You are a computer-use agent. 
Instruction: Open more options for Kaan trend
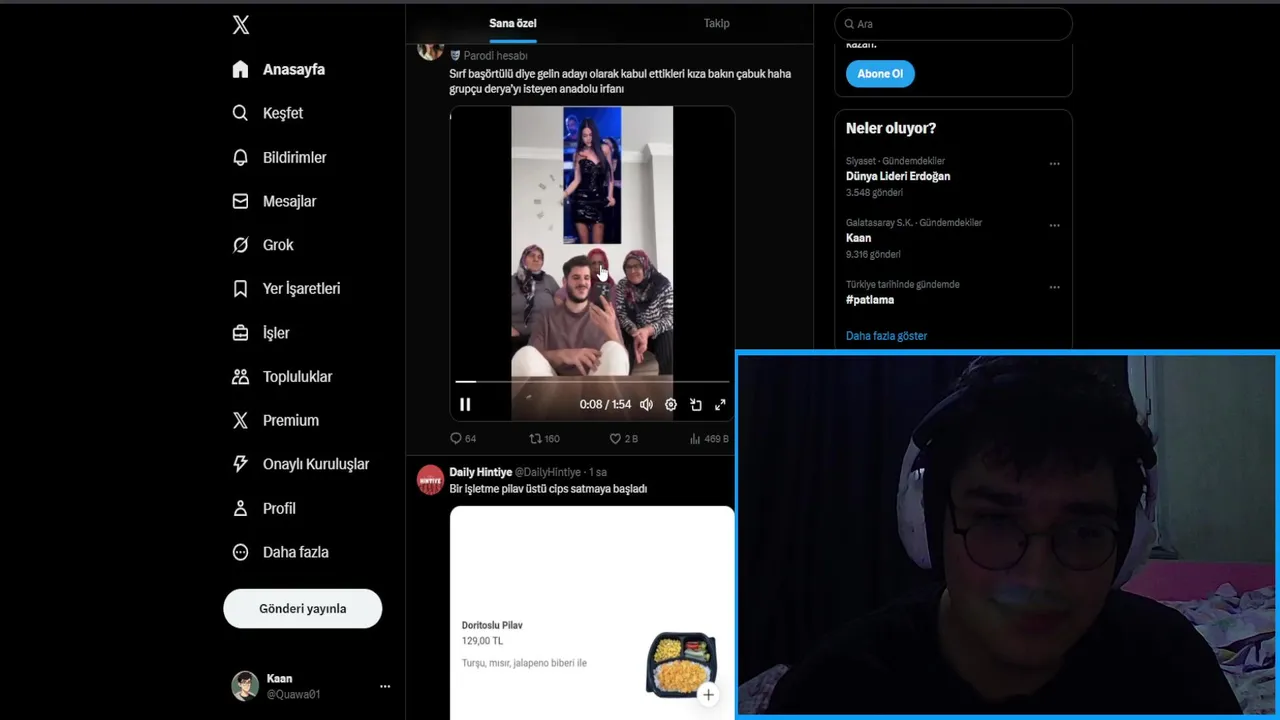(x=1054, y=226)
